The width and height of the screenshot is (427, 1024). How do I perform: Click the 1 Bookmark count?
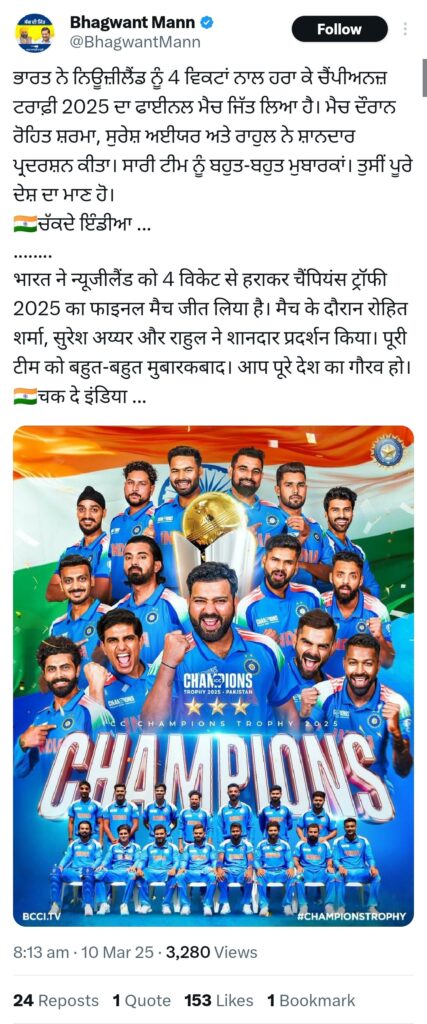tap(311, 1000)
